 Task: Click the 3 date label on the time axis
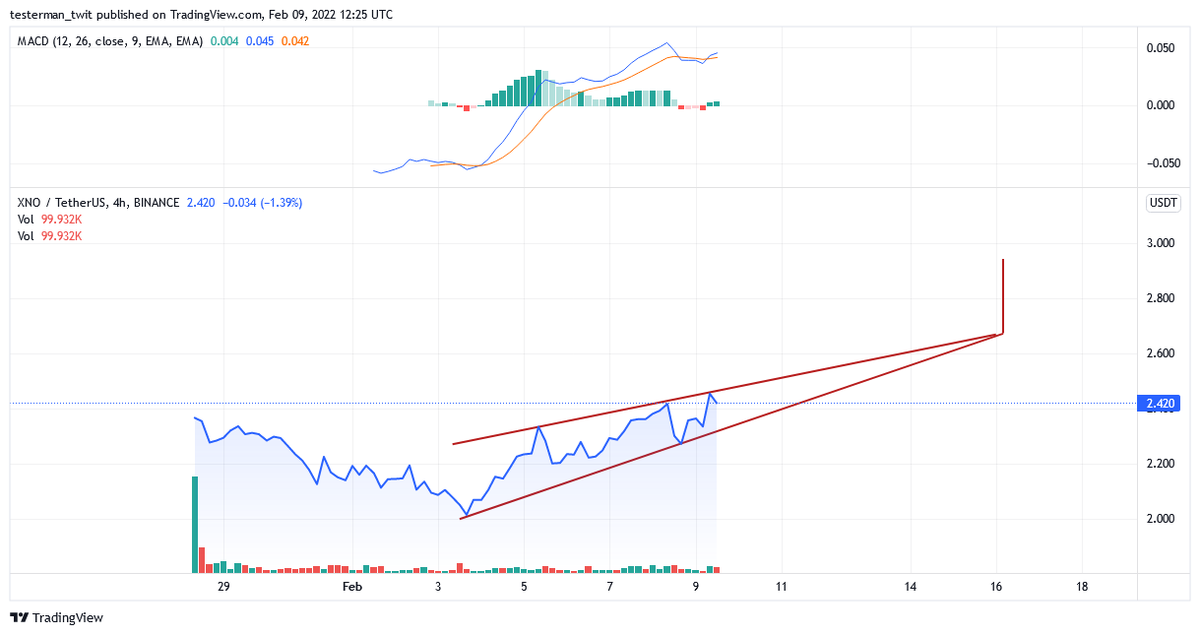coord(438,586)
